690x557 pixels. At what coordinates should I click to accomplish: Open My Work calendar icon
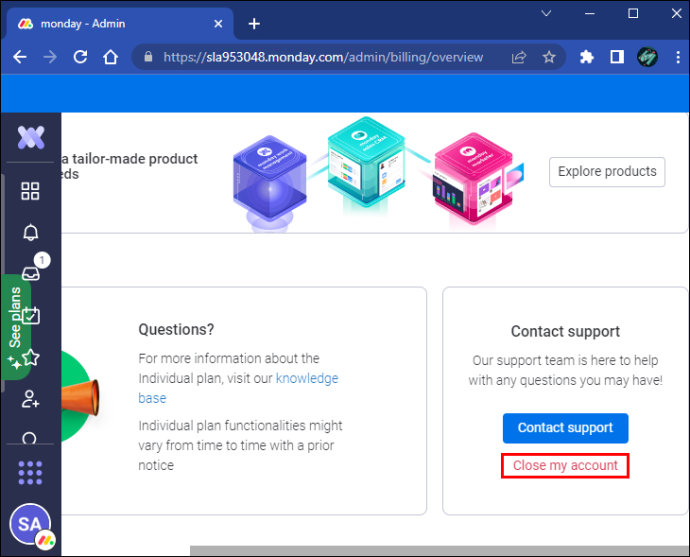(31, 315)
